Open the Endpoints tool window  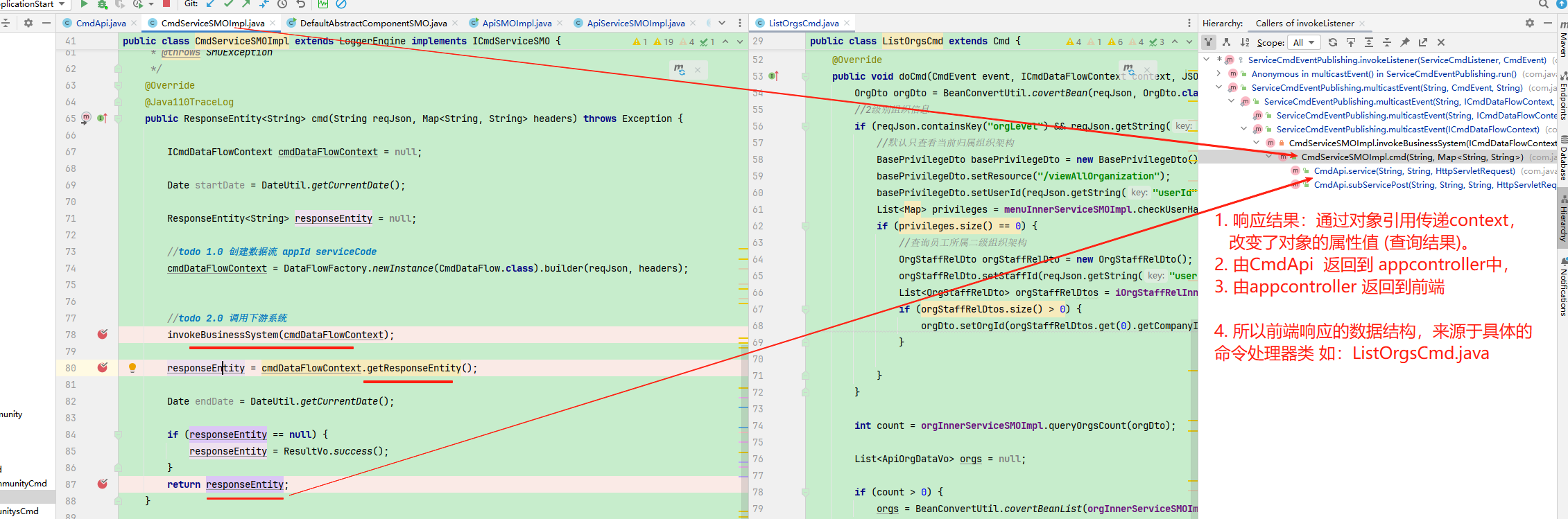point(1562,96)
